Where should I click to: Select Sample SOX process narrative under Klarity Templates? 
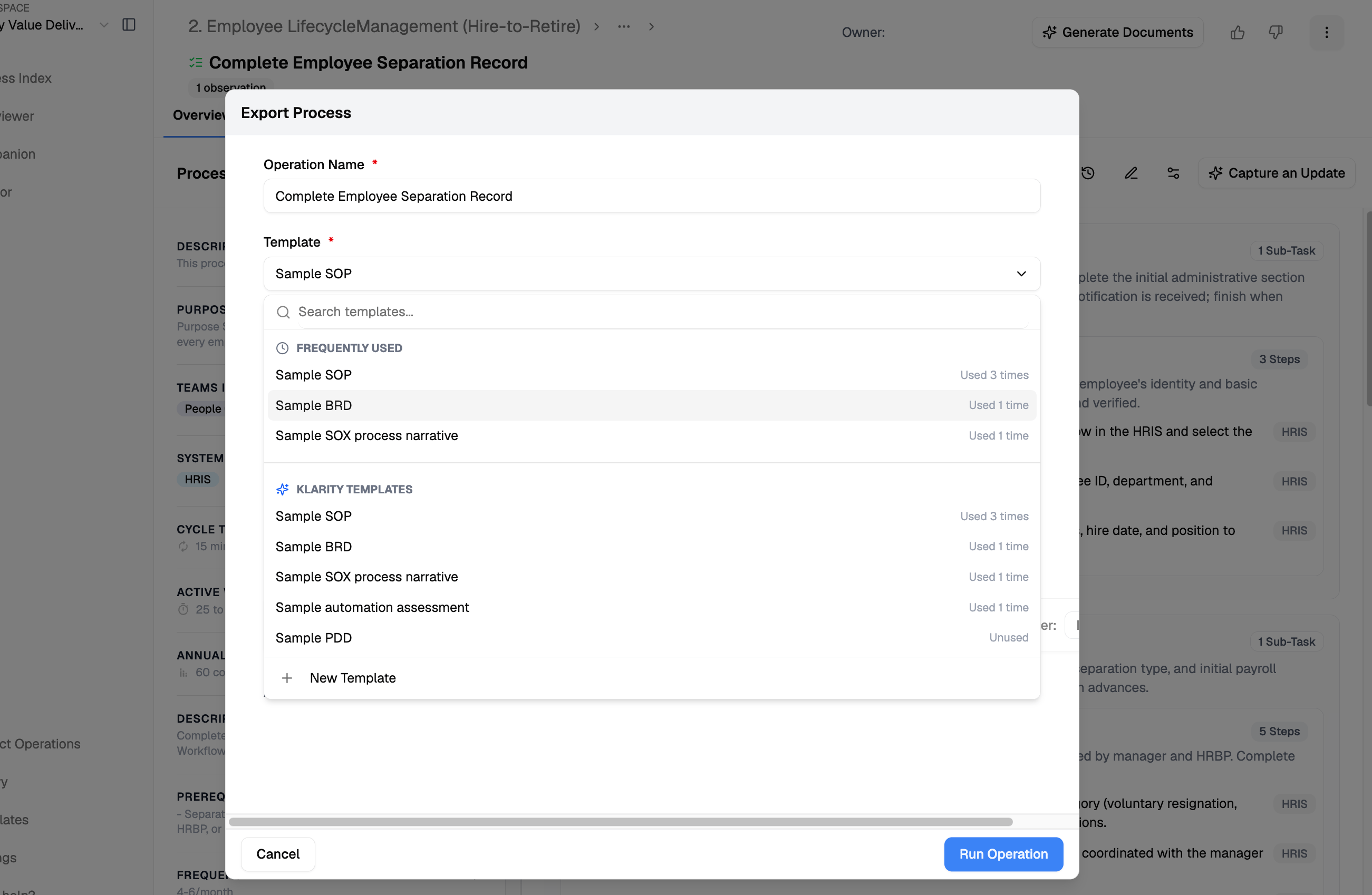coord(651,577)
